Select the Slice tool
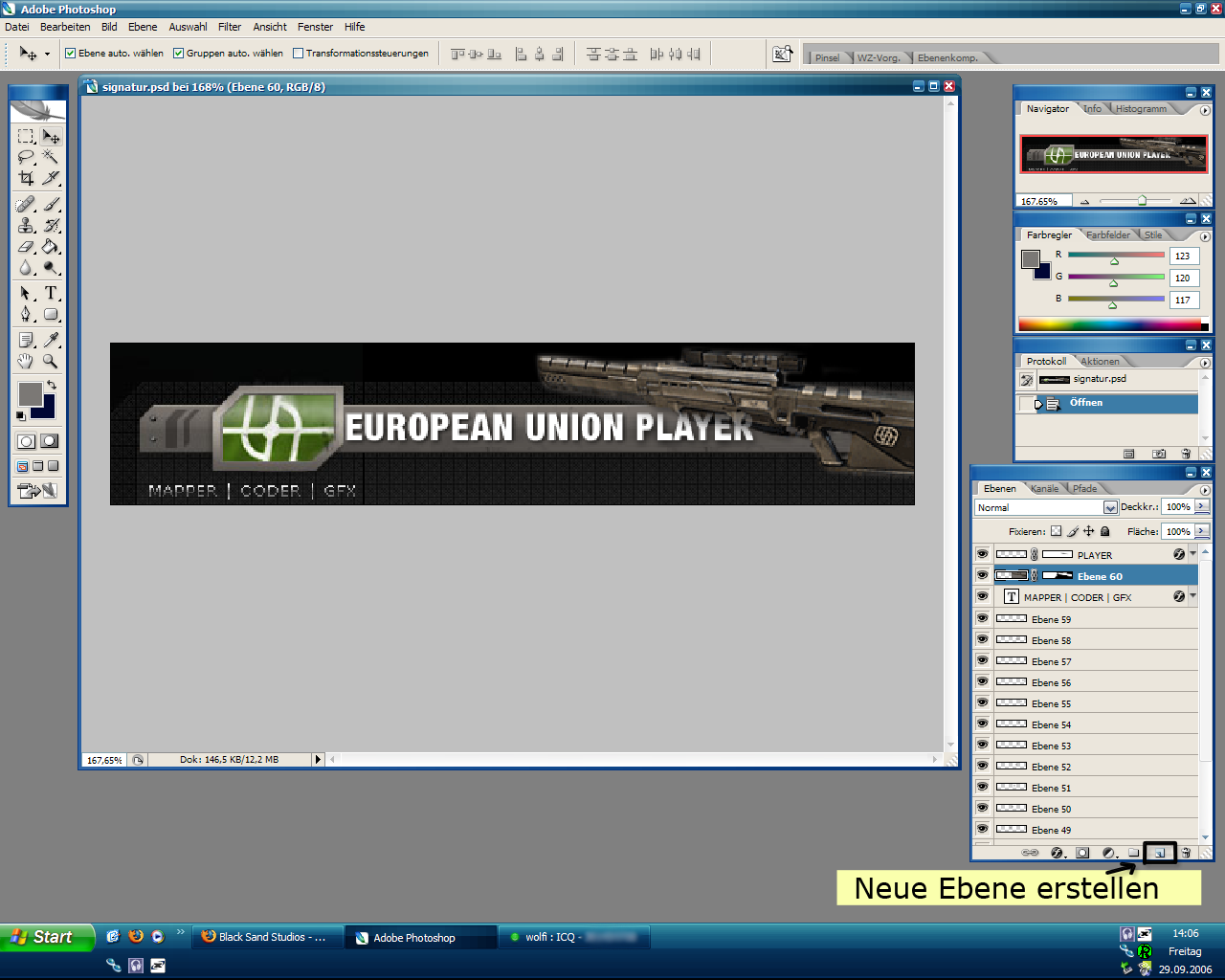The width and height of the screenshot is (1225, 980). (51, 178)
